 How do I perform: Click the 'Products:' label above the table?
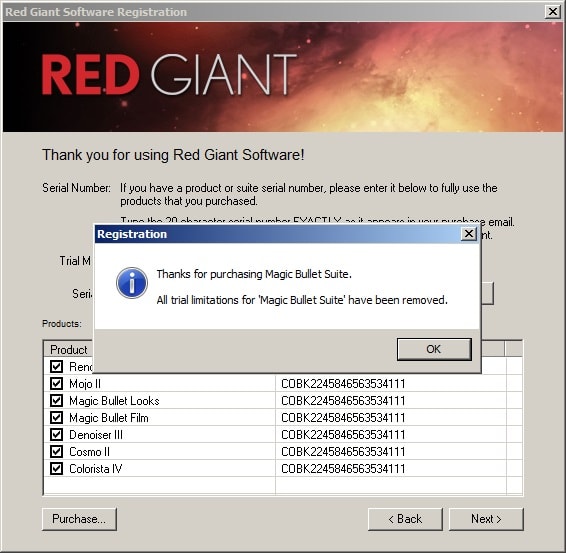(62, 323)
